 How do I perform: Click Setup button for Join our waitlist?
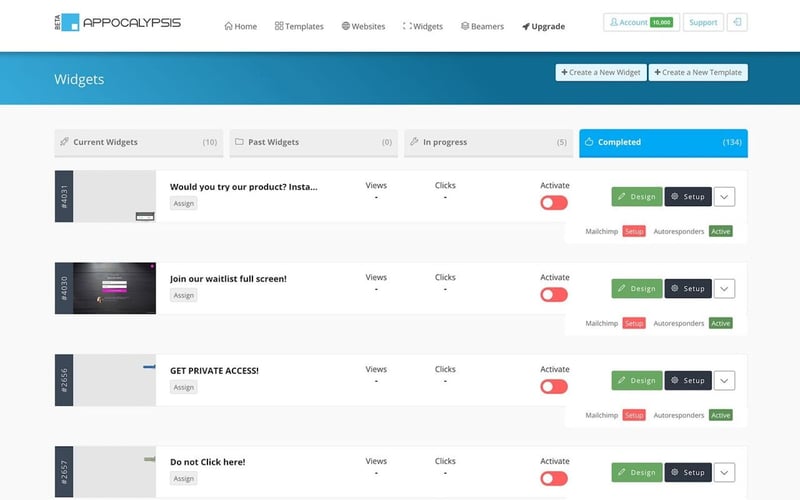(688, 289)
